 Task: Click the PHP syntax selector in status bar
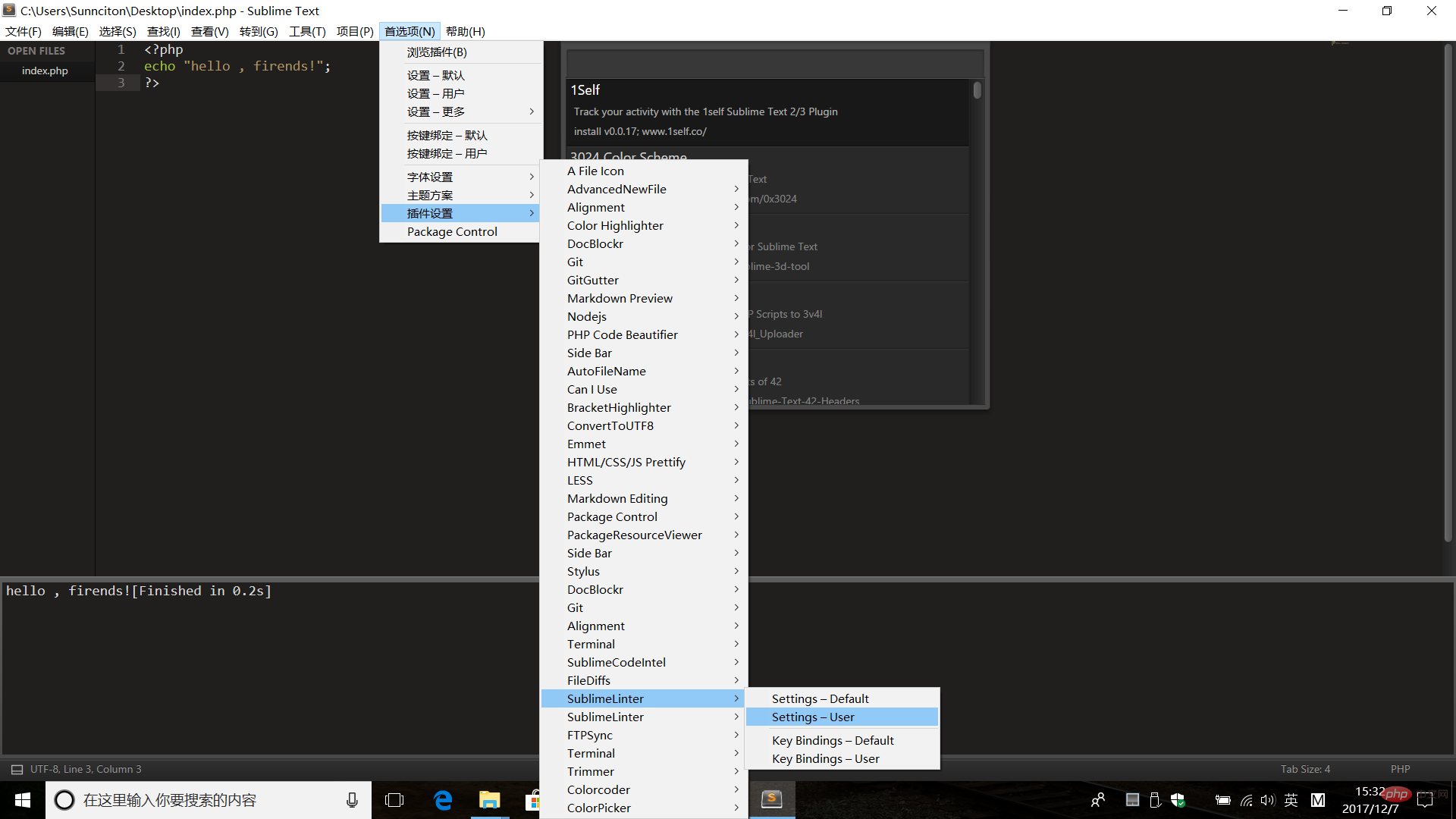pos(1400,770)
